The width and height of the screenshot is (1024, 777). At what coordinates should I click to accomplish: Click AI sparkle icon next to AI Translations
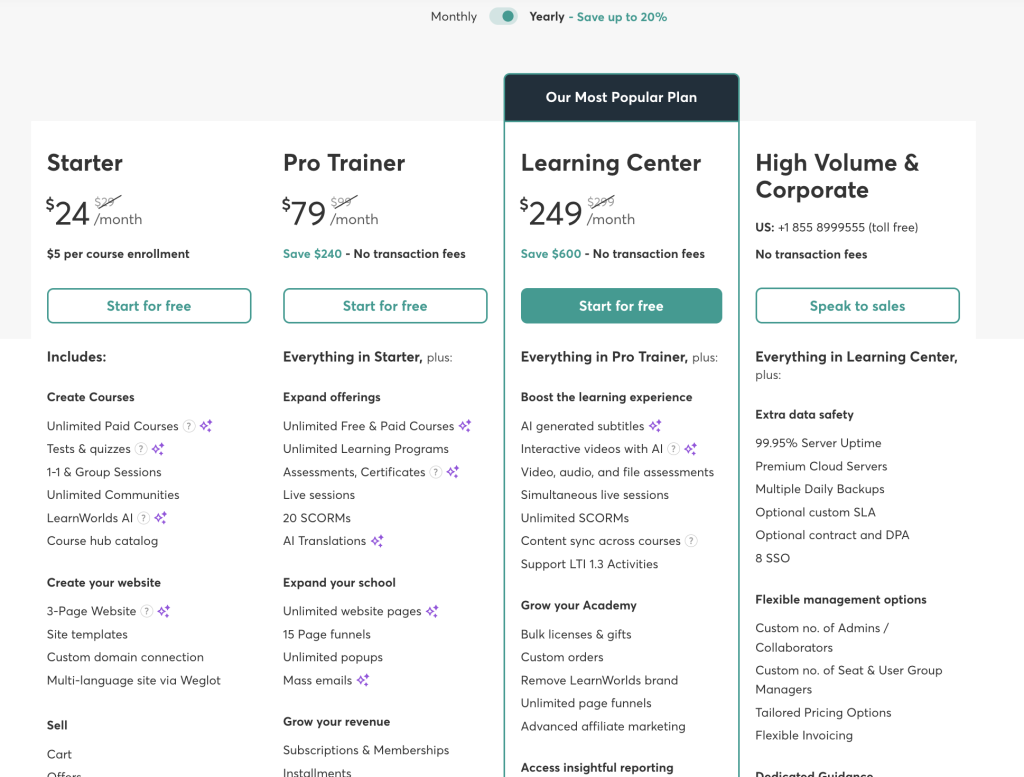(x=377, y=541)
